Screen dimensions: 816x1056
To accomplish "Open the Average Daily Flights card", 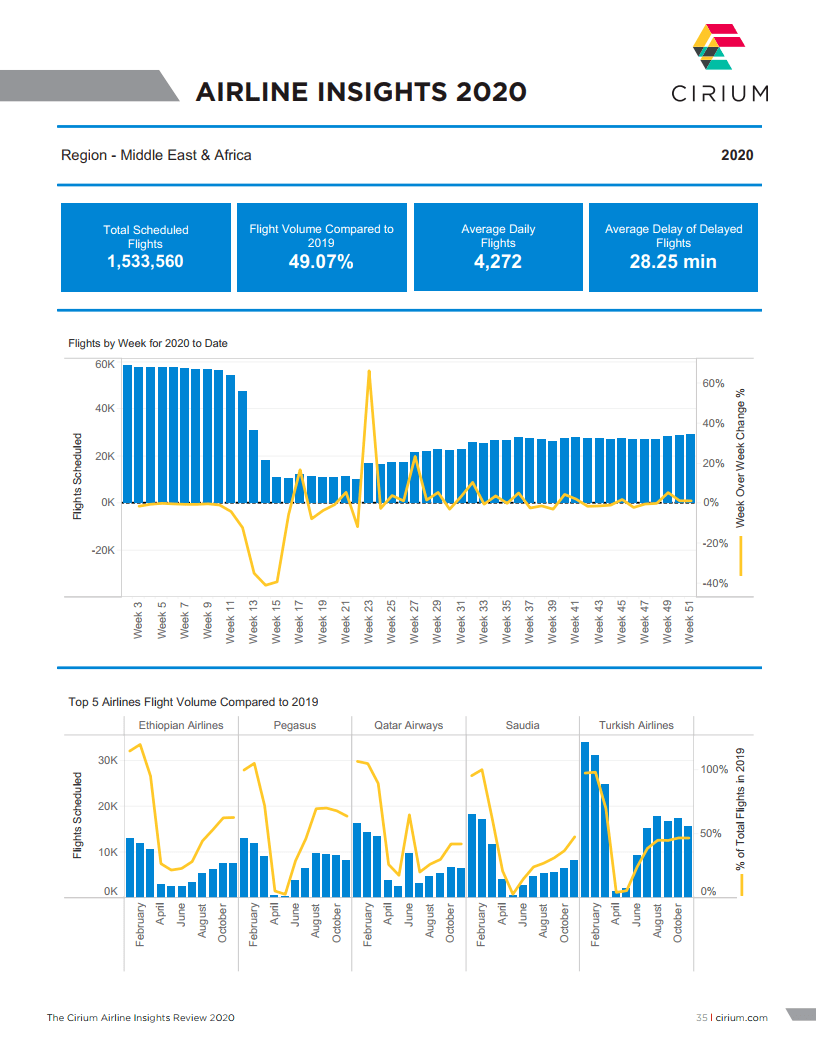I will pos(498,247).
